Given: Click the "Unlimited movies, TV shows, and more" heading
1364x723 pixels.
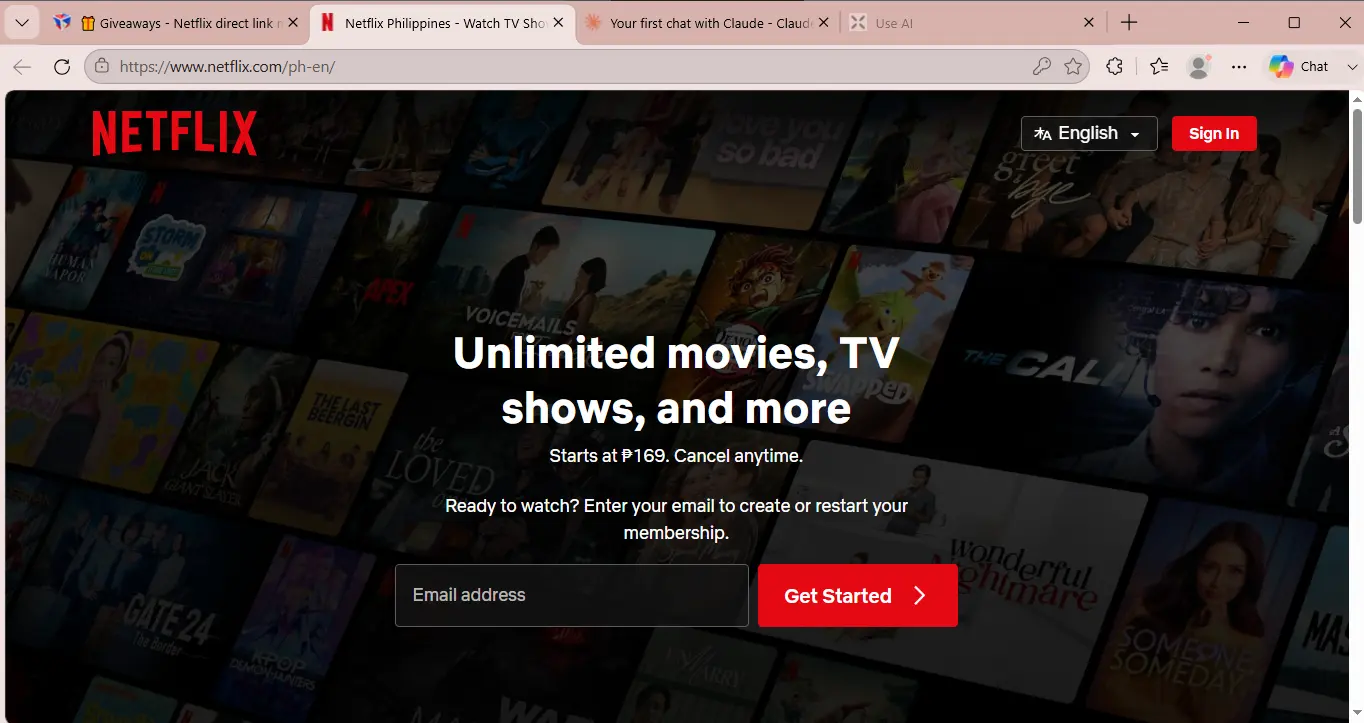Looking at the screenshot, I should click(676, 380).
